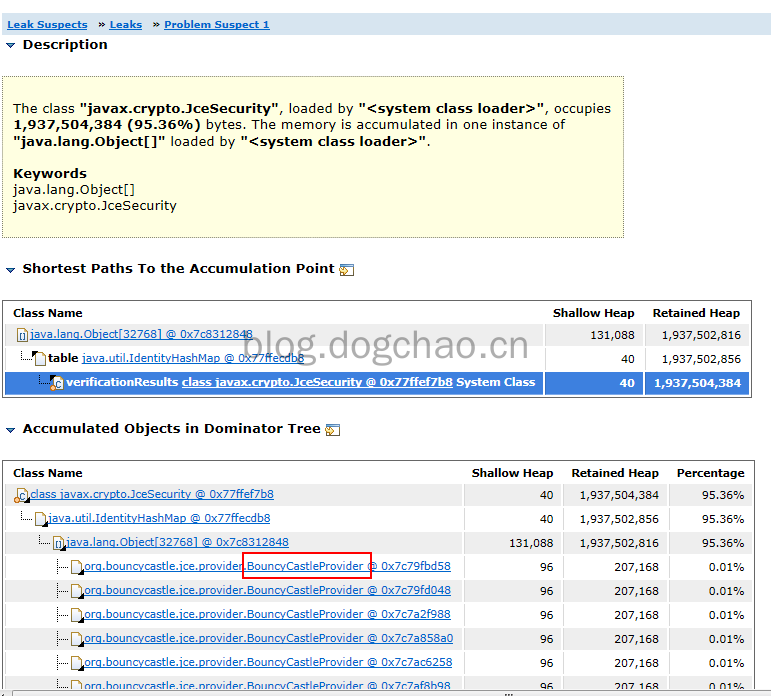Click object icon beside table IdentityHashMap in Shortest Paths

[x=39, y=359]
